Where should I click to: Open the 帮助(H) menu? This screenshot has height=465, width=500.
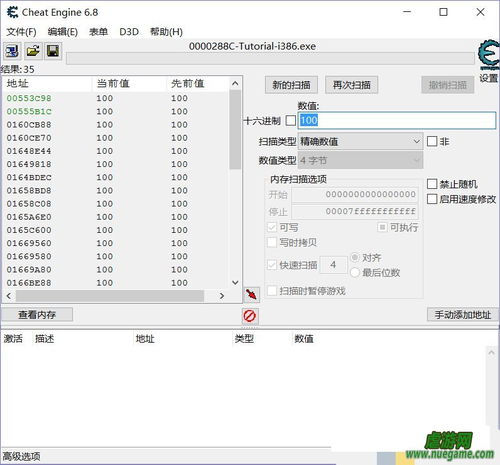pos(166,32)
